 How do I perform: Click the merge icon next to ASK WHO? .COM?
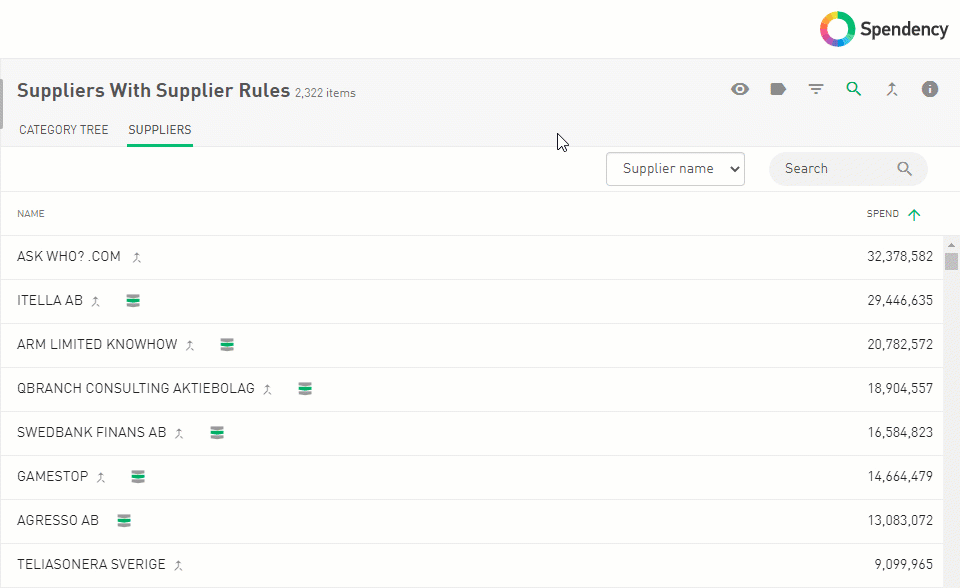click(x=137, y=257)
